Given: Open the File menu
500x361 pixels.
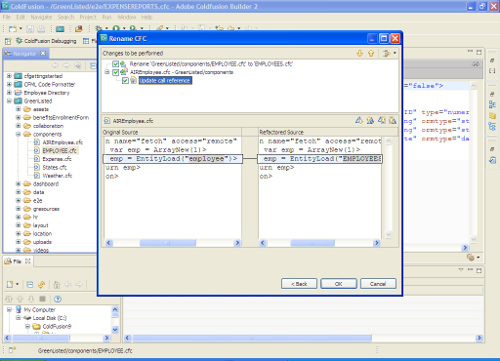Looking at the screenshot, I should pyautogui.click(x=7, y=17).
